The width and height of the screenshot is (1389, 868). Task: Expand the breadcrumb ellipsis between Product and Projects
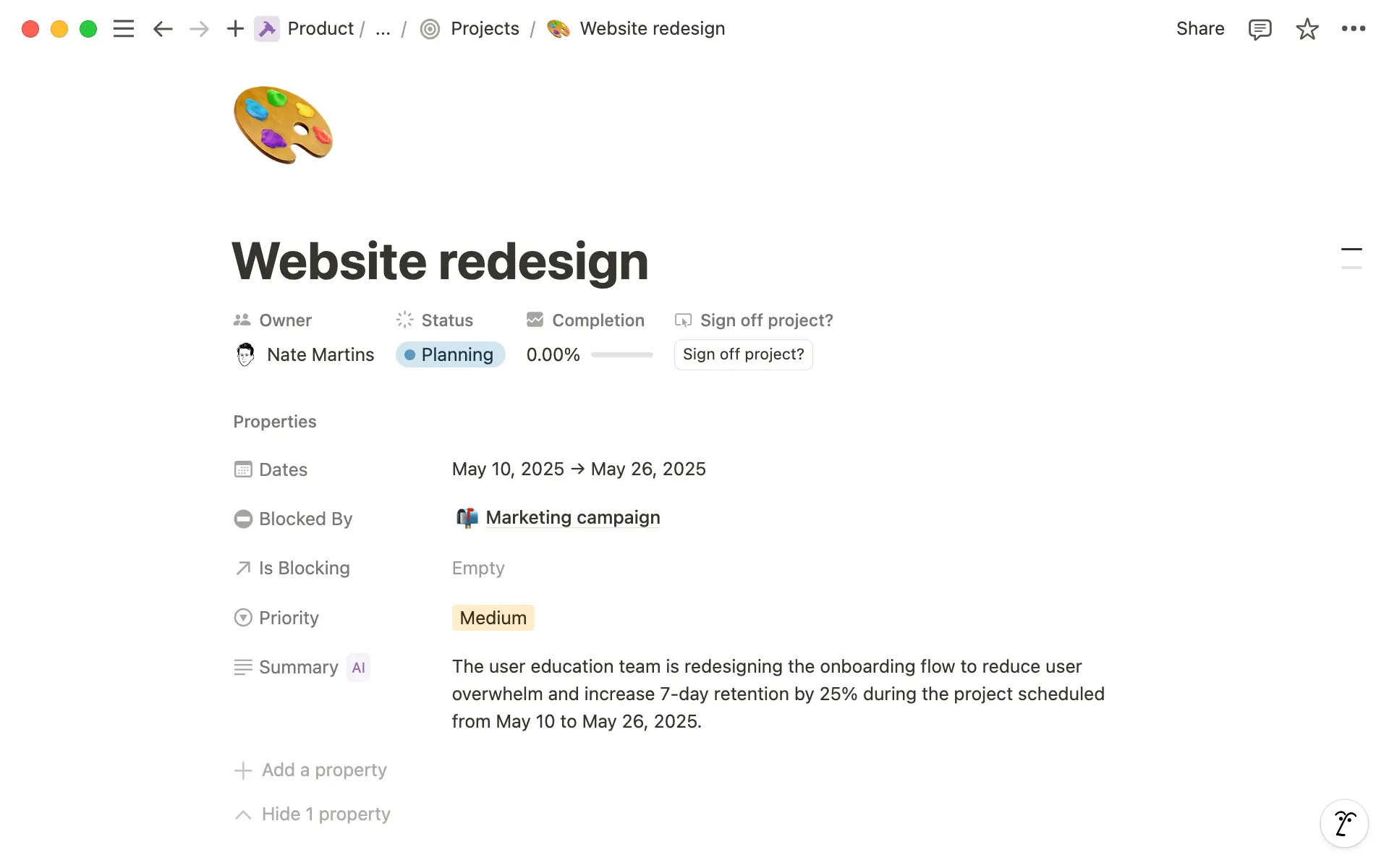pyautogui.click(x=383, y=29)
